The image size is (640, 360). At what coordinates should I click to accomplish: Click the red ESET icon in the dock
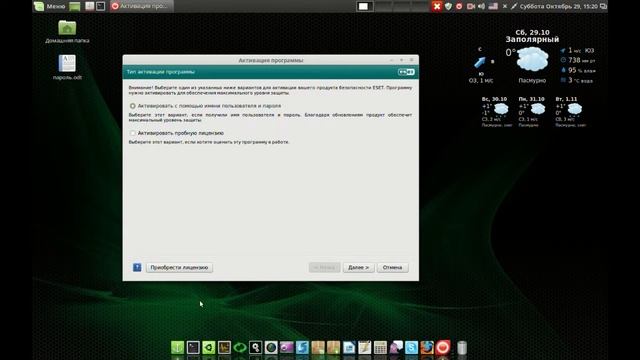(443, 347)
